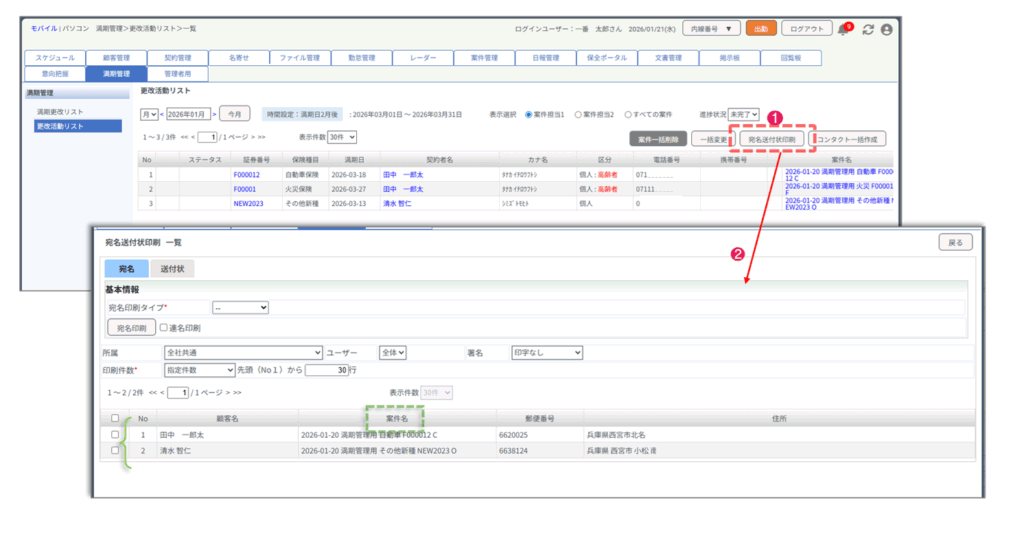
Task: Open the user account avatar icon
Action: (x=887, y=30)
